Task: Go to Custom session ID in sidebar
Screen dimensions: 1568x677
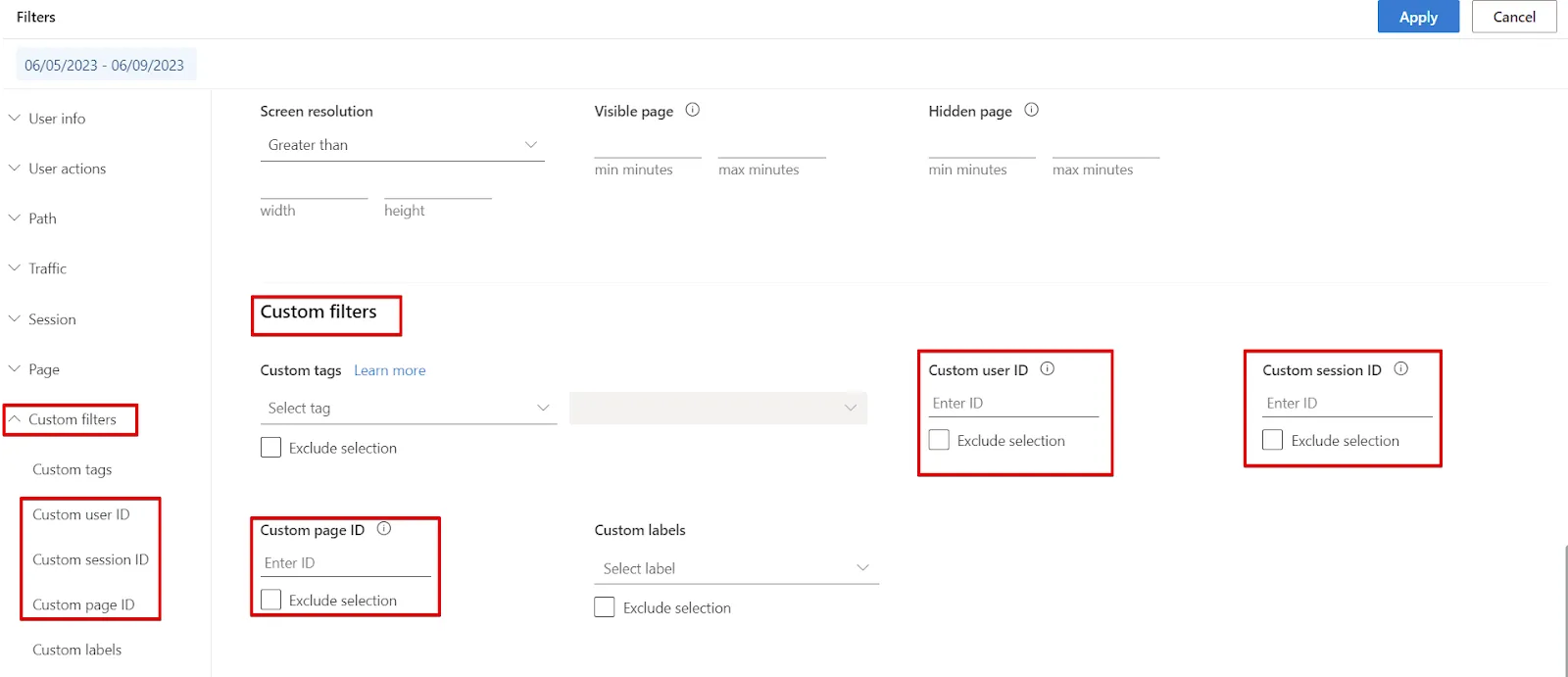Action: tap(90, 559)
